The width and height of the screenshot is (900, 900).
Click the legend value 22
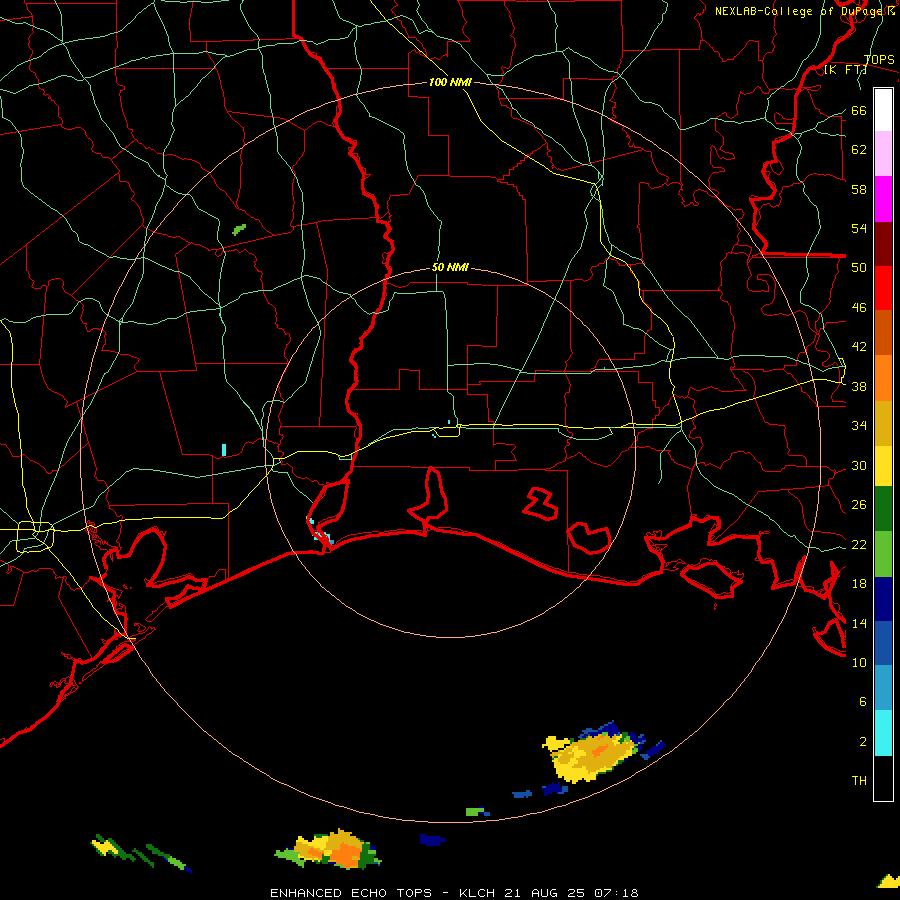(859, 544)
